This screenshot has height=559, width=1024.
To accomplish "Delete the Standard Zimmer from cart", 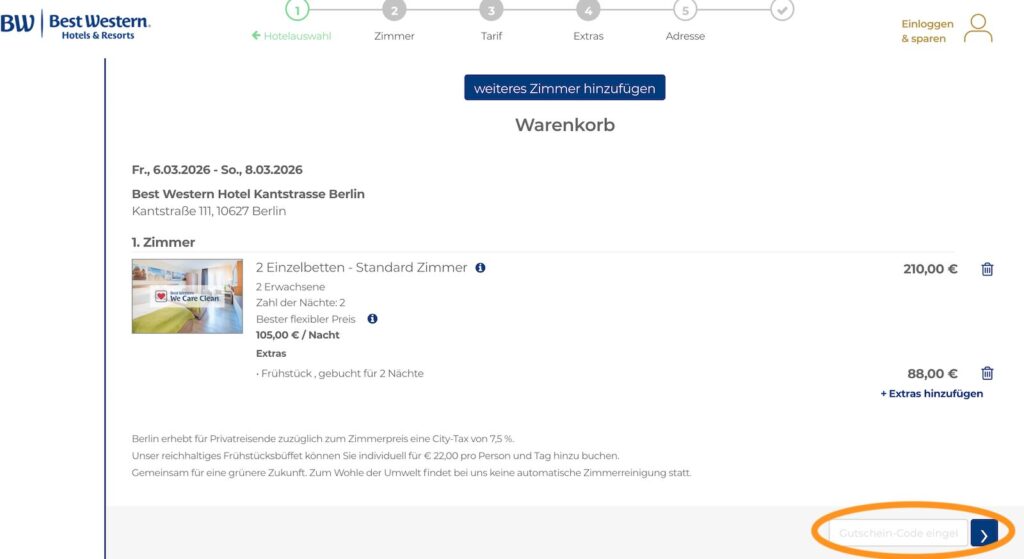I will click(x=987, y=269).
